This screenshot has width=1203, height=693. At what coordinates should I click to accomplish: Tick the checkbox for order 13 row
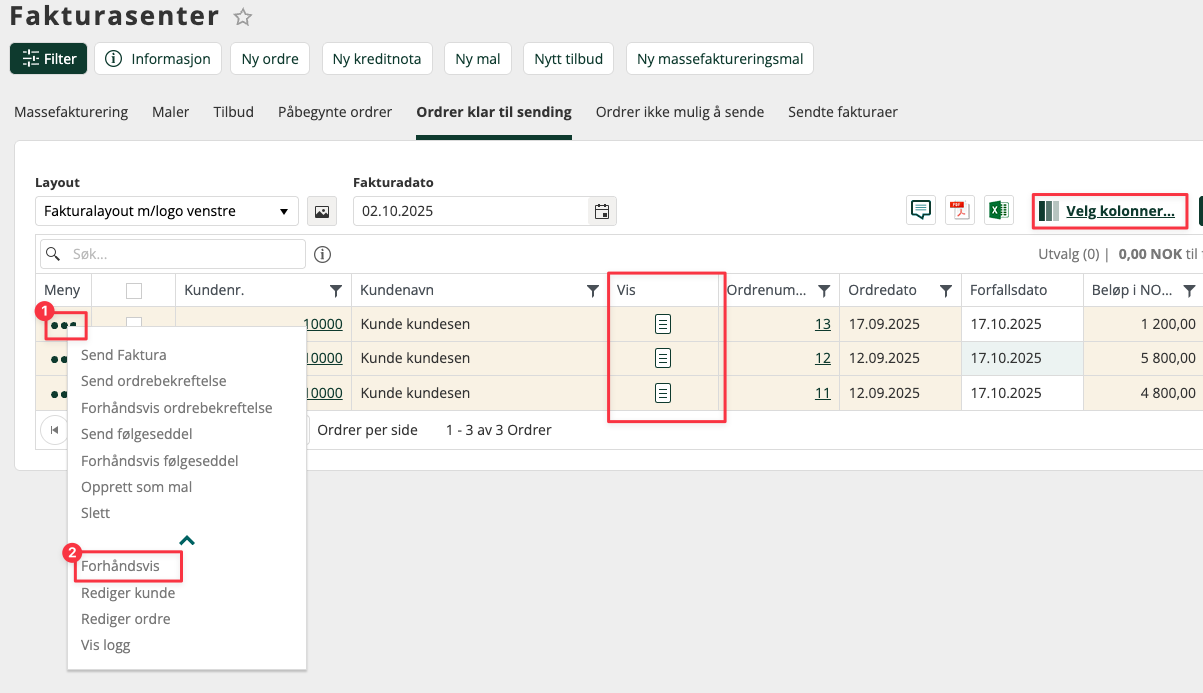click(134, 322)
